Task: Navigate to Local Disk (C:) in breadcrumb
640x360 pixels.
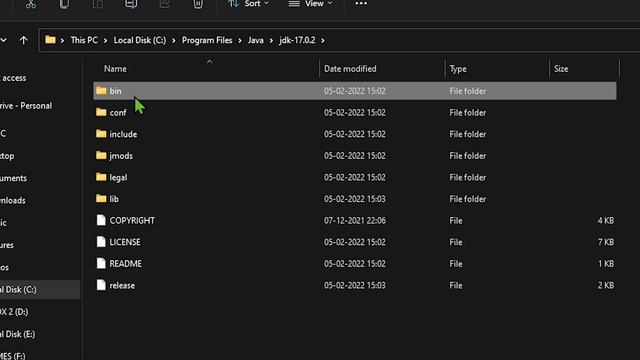Action: 140,40
